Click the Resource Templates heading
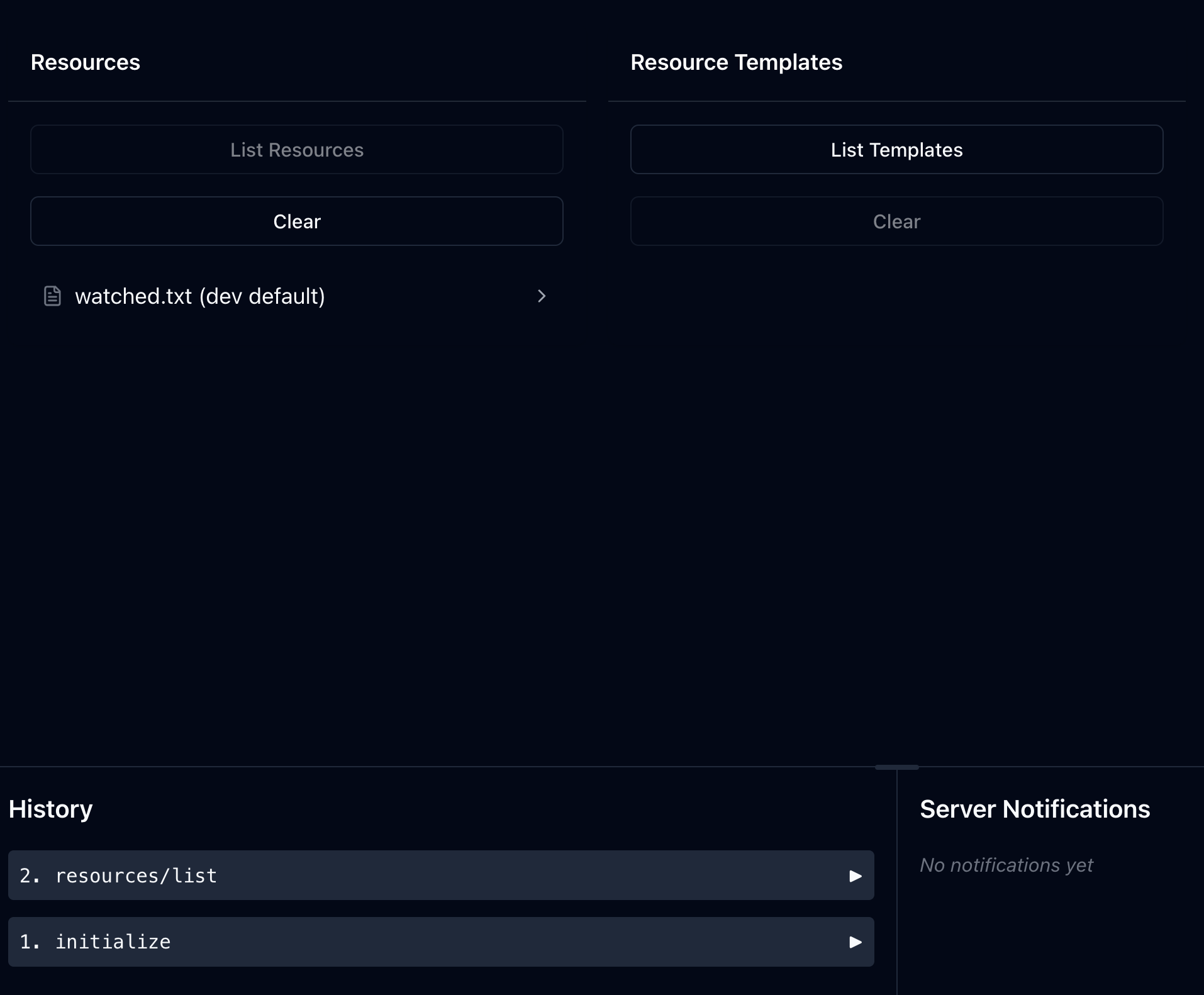Screen dimensions: 1204x995 click(736, 62)
